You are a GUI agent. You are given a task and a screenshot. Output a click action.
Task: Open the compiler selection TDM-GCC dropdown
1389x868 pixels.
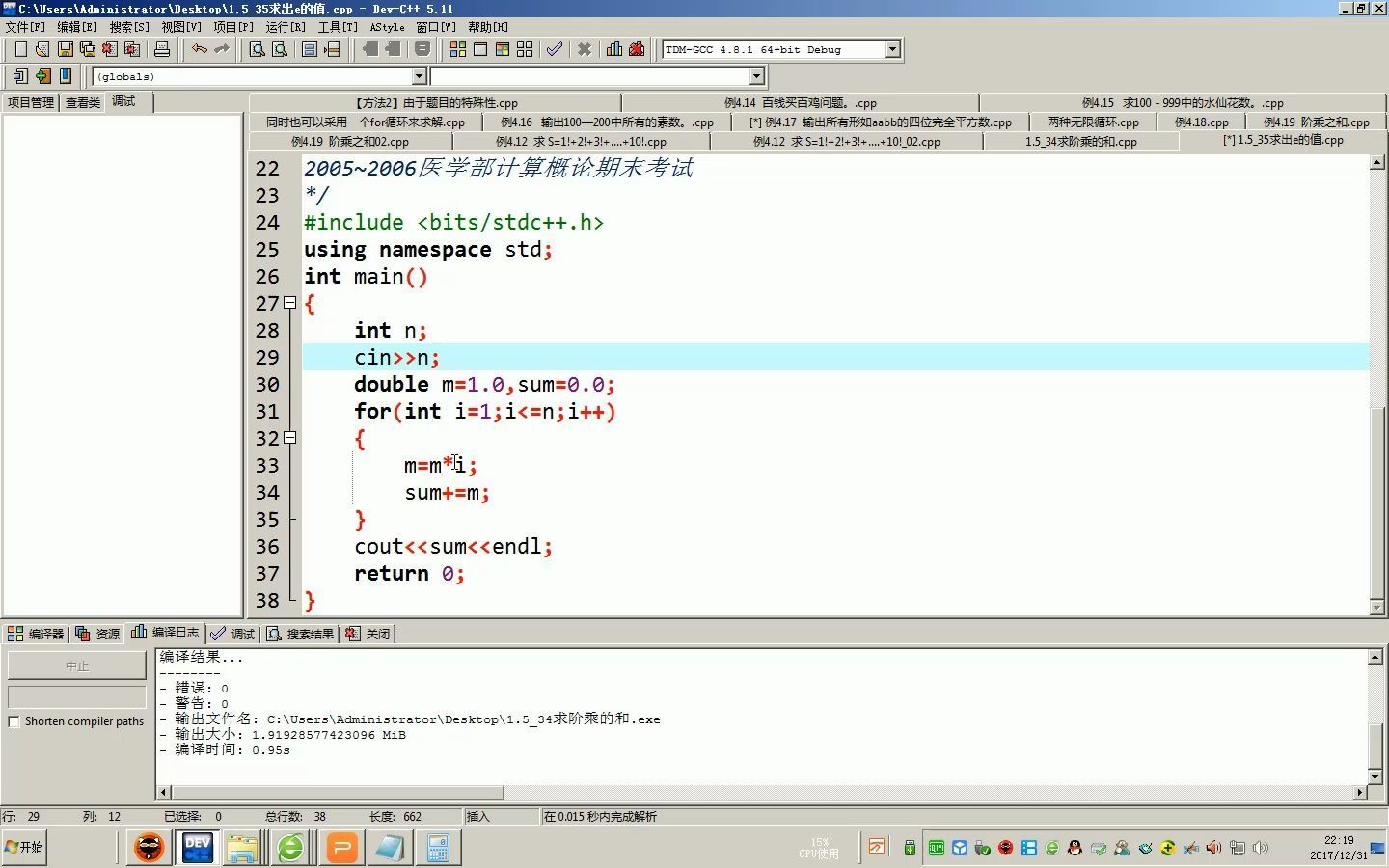(x=892, y=49)
